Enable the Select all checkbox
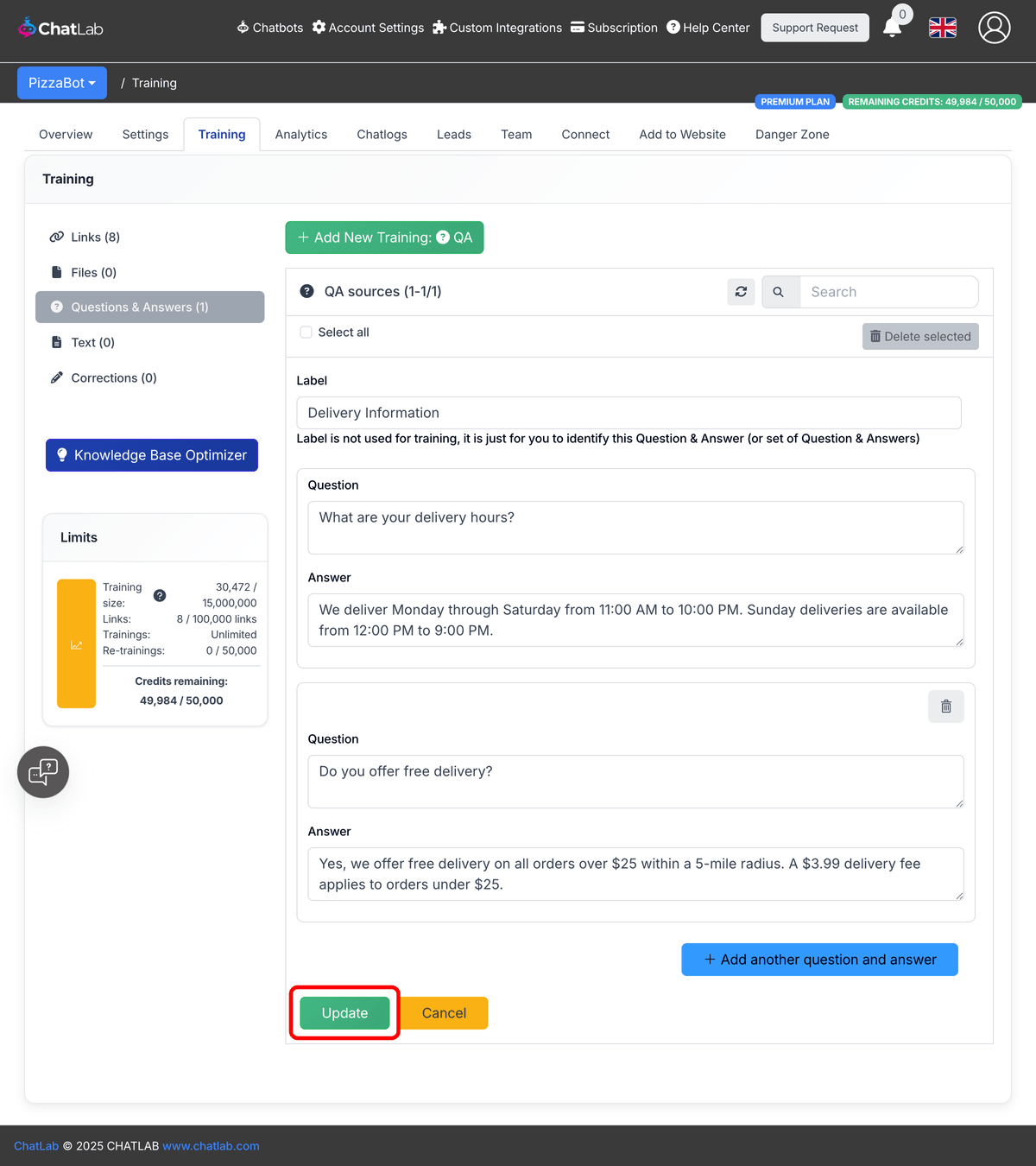Screen dimensions: 1036x1166 [x=306, y=332]
